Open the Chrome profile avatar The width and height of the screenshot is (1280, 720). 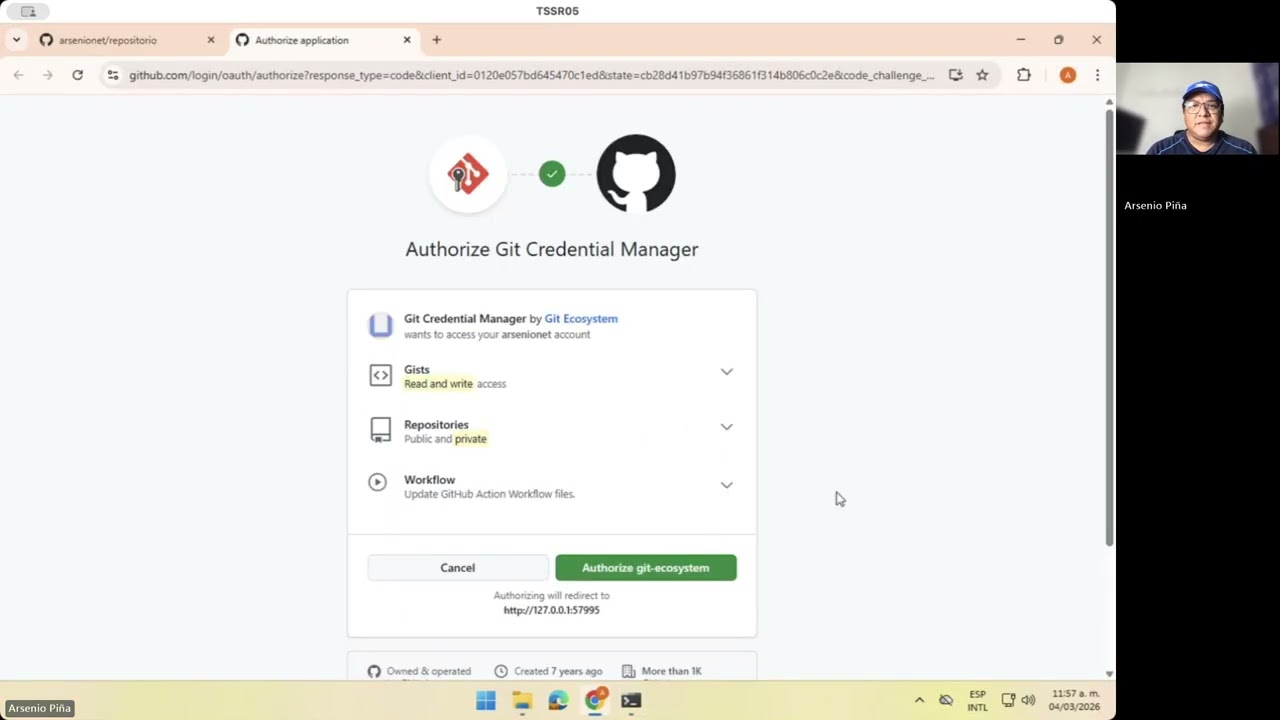tap(1068, 75)
